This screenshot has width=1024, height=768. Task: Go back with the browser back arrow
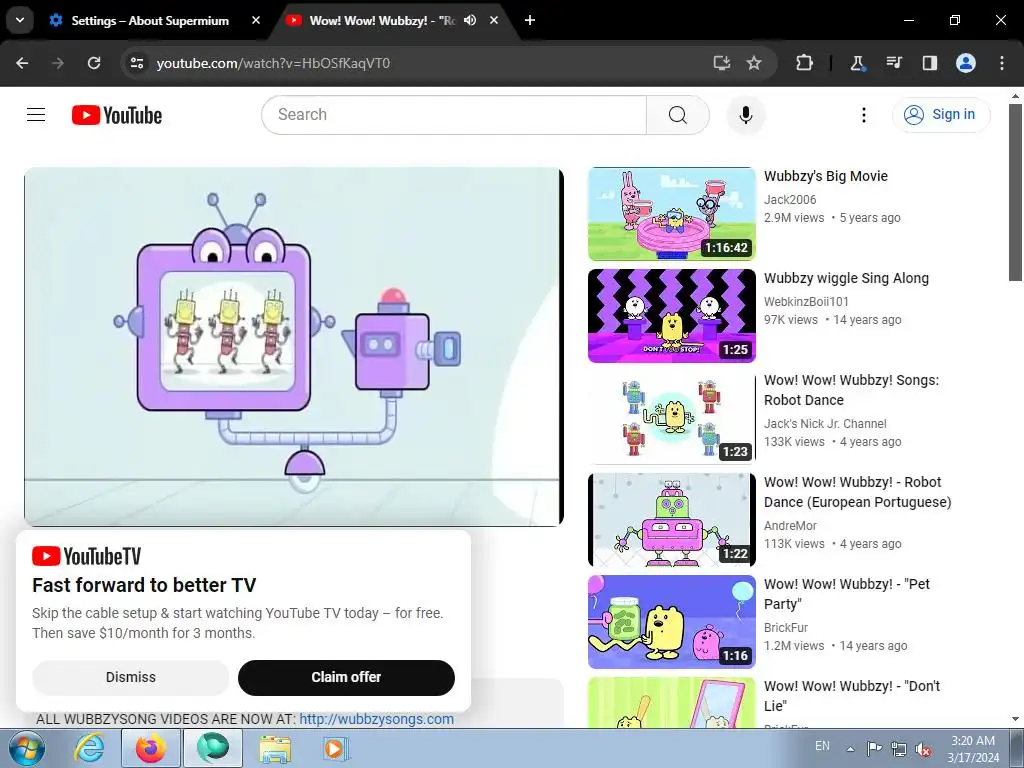point(22,63)
